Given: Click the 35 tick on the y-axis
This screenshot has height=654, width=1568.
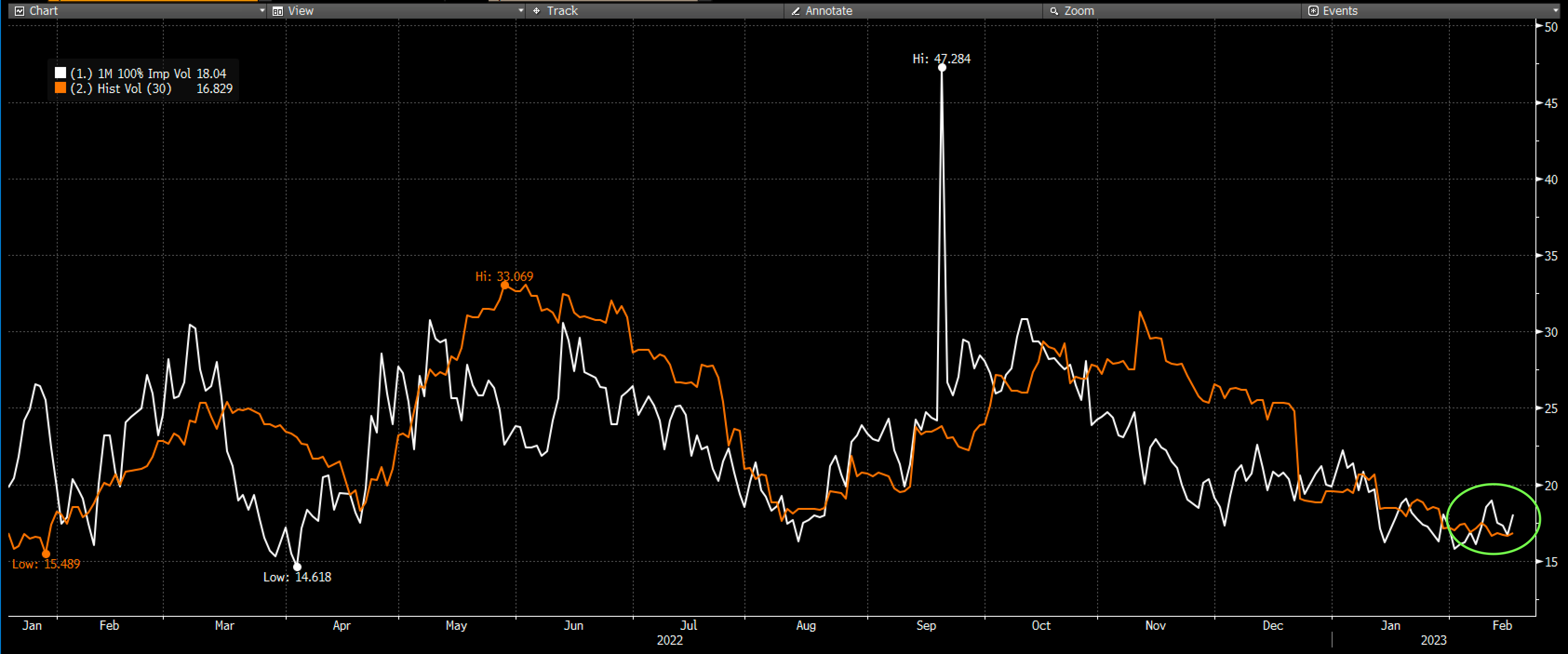Looking at the screenshot, I should pos(1551,256).
